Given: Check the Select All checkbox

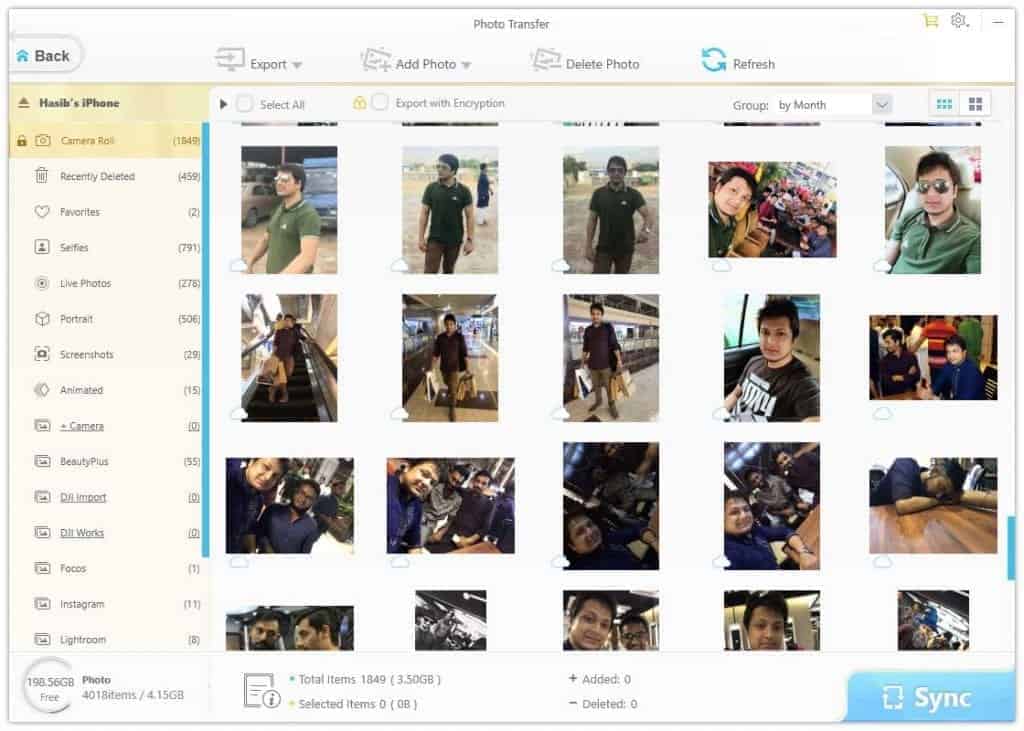Looking at the screenshot, I should 245,104.
